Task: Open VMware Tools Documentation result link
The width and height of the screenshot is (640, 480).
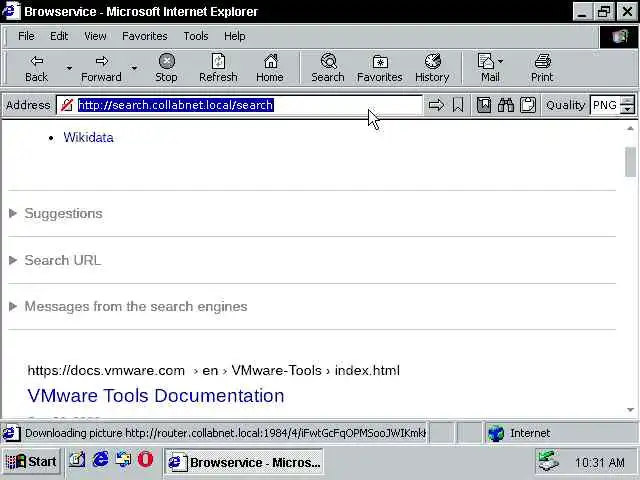Action: click(x=156, y=396)
